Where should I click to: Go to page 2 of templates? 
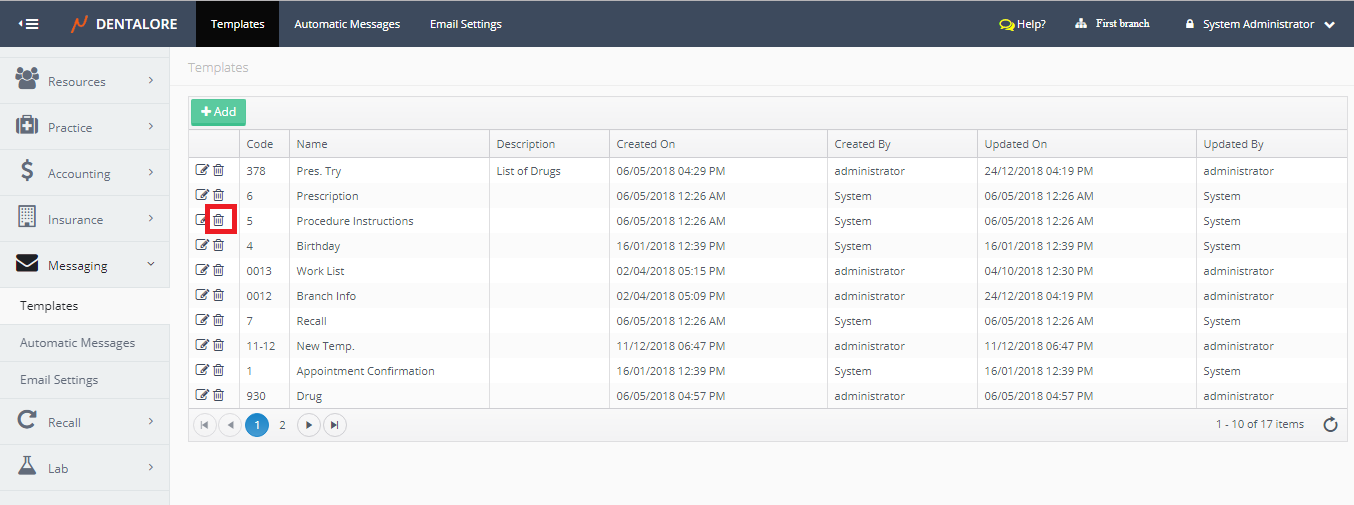click(x=282, y=425)
